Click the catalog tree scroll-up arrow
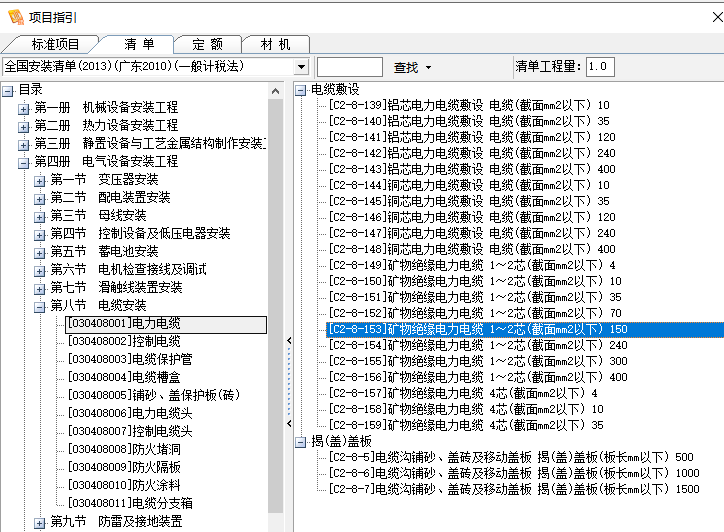724x532 pixels. click(276, 91)
